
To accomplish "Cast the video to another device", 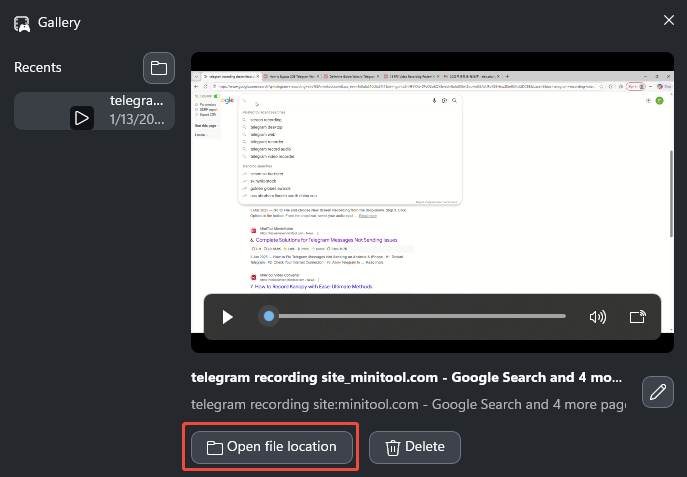I will (x=637, y=316).
